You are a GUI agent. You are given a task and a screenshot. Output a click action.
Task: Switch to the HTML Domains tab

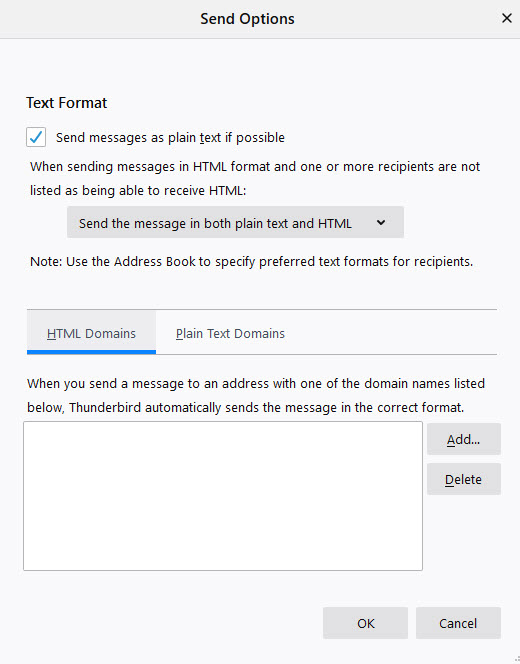click(91, 333)
